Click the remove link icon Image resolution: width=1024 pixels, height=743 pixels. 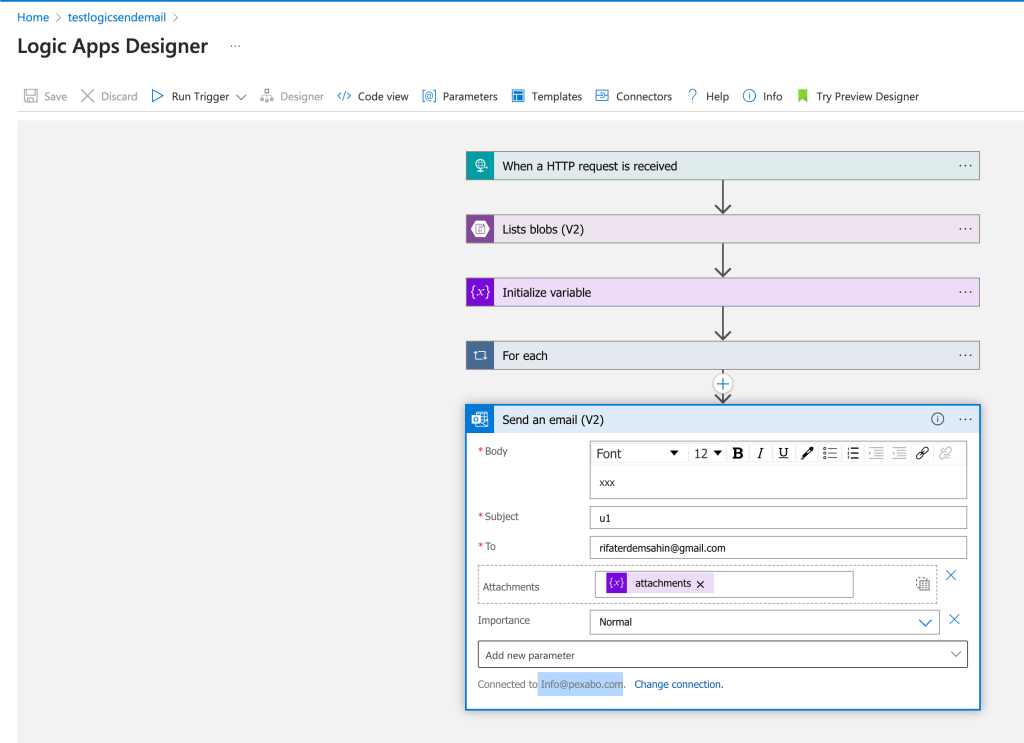point(945,453)
